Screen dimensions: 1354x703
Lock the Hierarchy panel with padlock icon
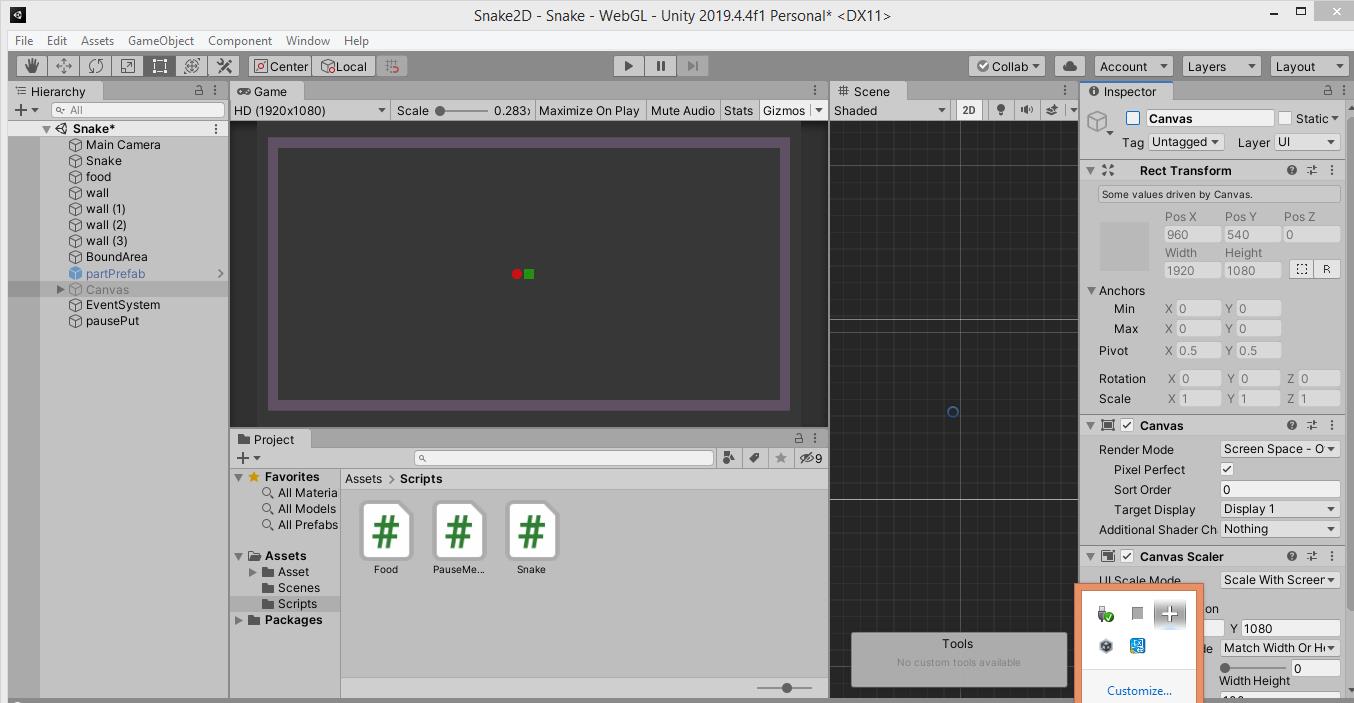(x=198, y=91)
